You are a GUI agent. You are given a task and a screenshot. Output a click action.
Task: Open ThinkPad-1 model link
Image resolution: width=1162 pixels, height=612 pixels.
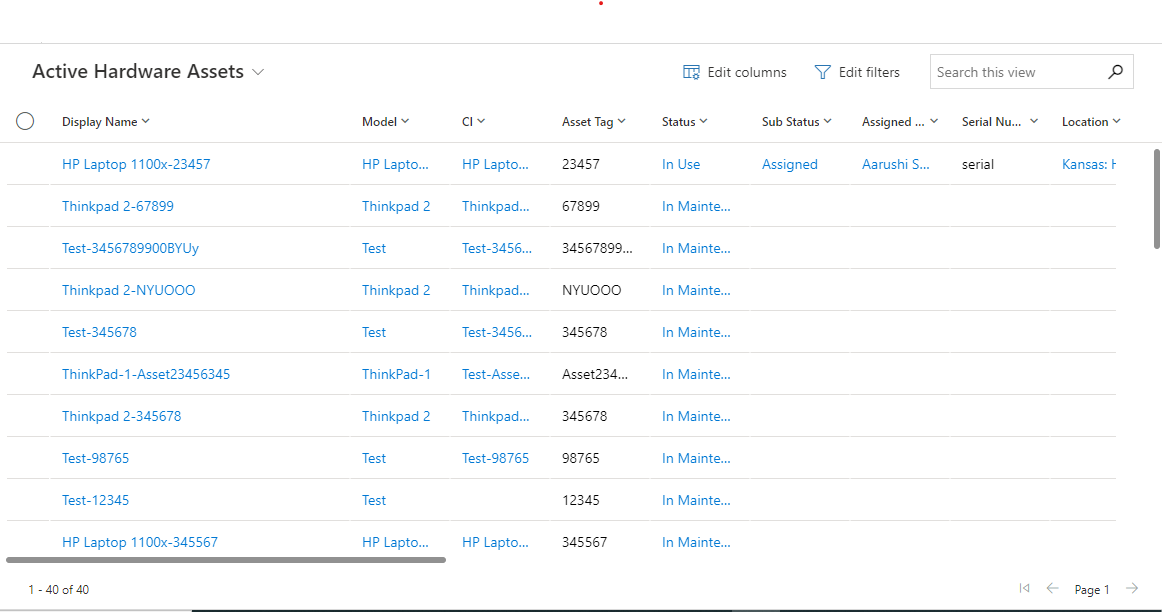[396, 374]
